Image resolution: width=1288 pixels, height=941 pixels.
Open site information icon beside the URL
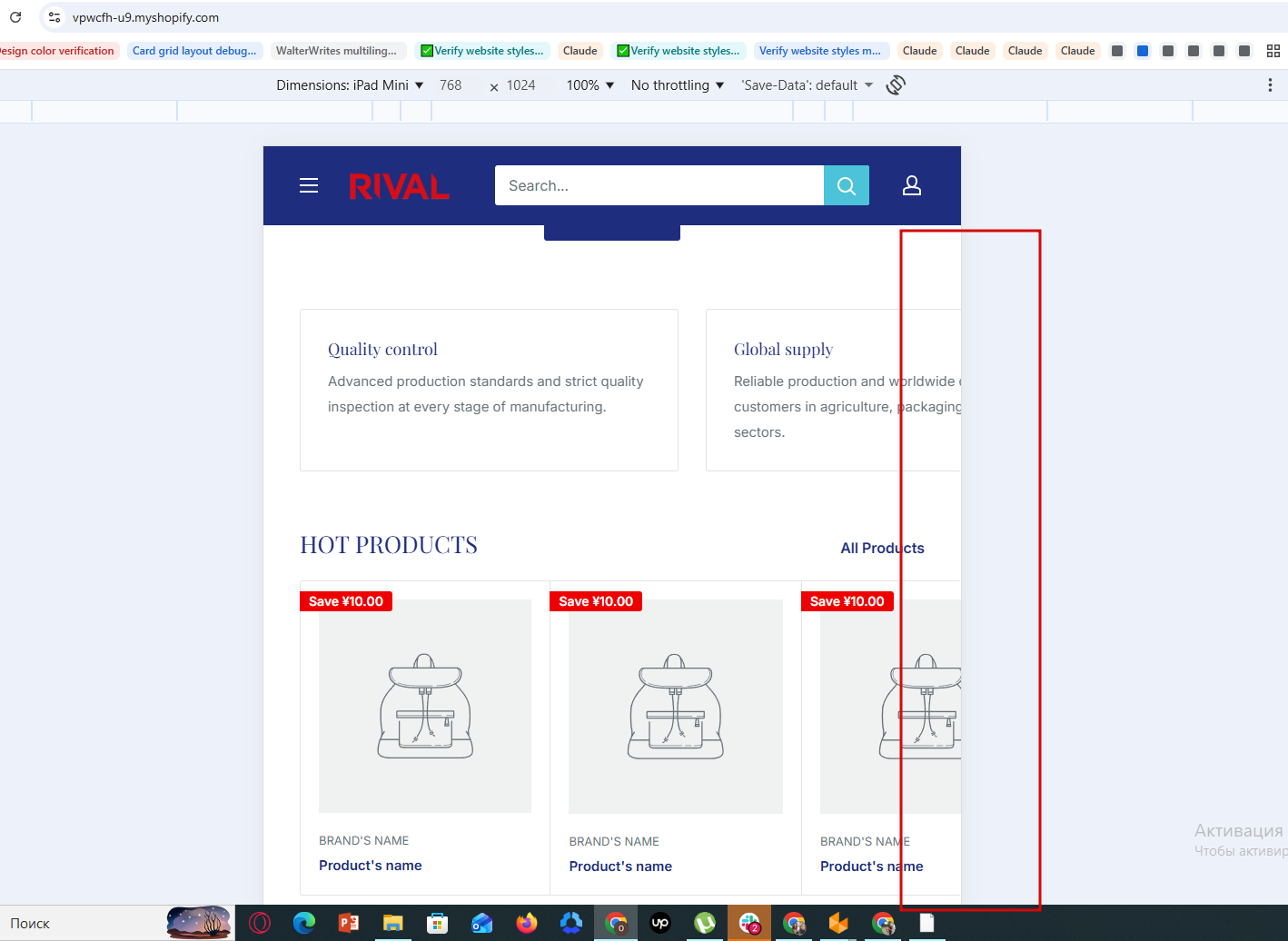point(54,17)
